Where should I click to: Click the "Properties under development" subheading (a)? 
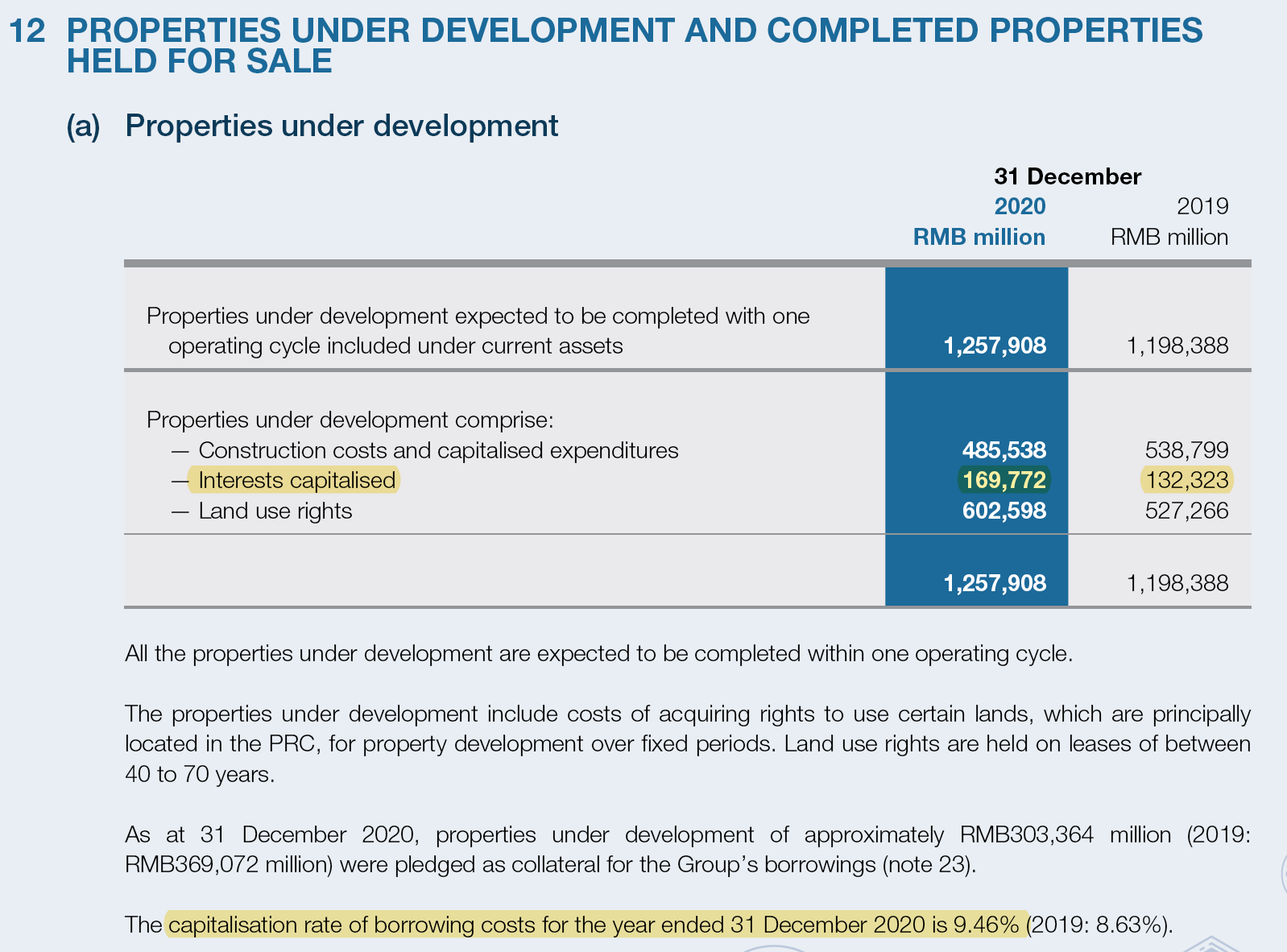coord(341,126)
